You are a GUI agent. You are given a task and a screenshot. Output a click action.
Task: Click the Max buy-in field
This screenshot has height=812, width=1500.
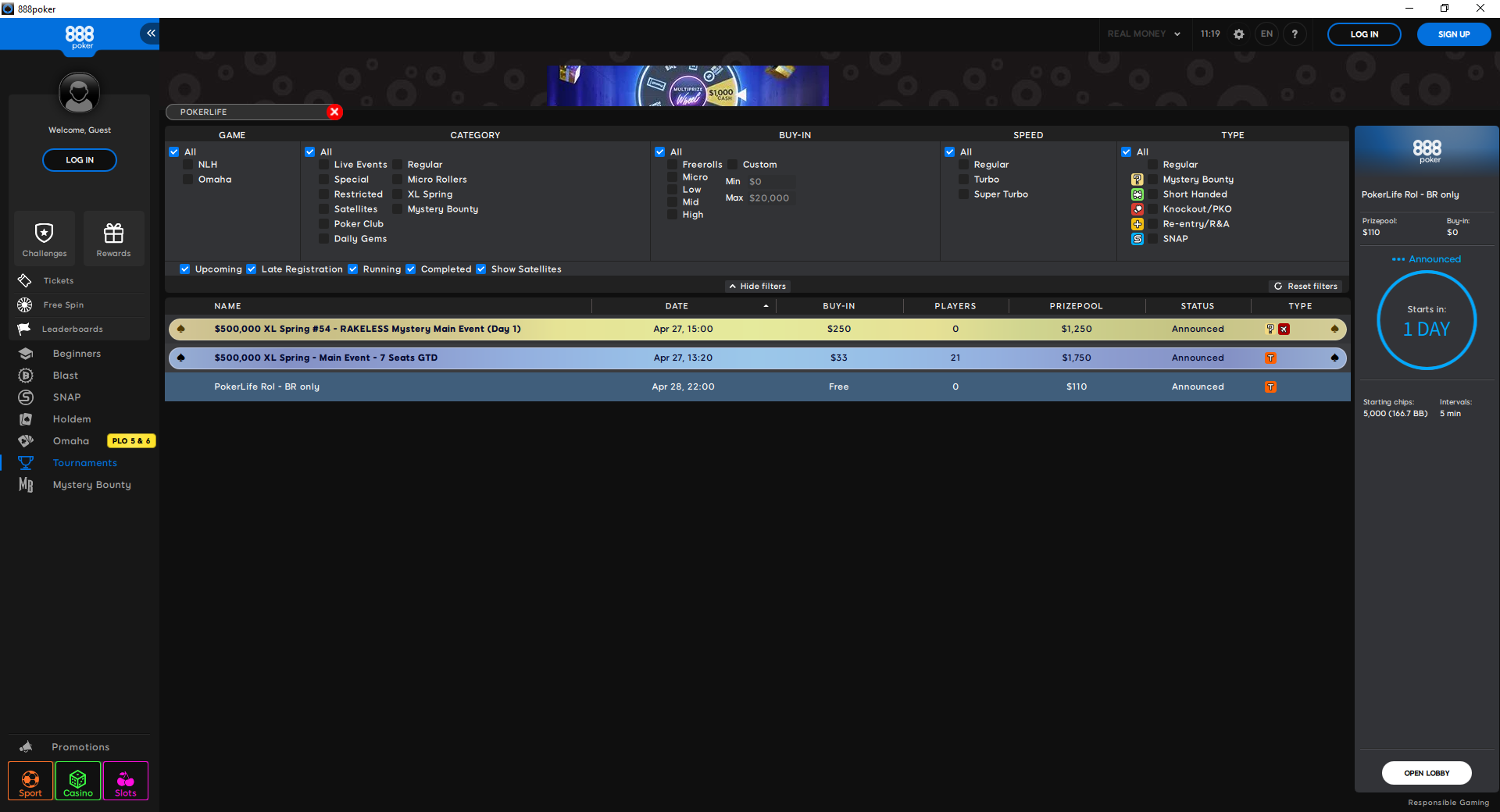tap(770, 198)
